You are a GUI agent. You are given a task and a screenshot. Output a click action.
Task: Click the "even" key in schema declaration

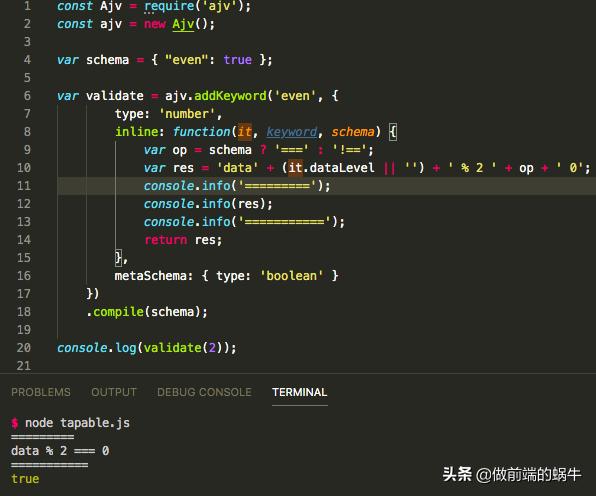(x=187, y=60)
